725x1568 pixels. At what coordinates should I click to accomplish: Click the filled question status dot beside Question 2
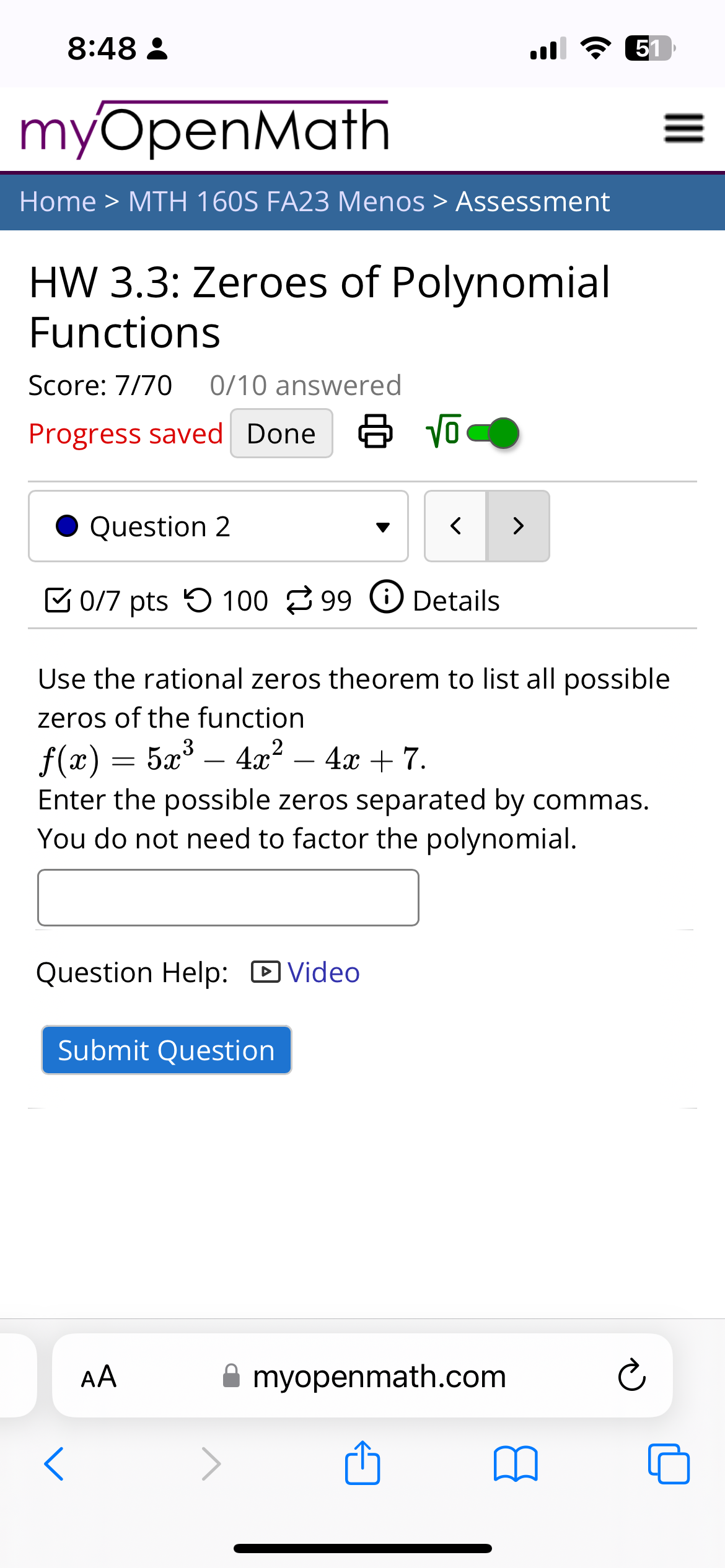(x=67, y=526)
